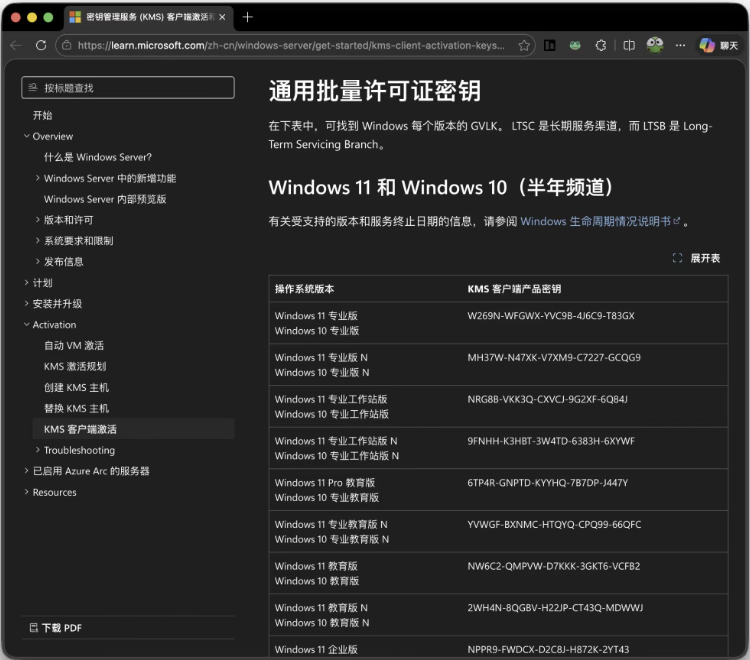
Task: Click 下载 PDF button
Action: point(55,628)
